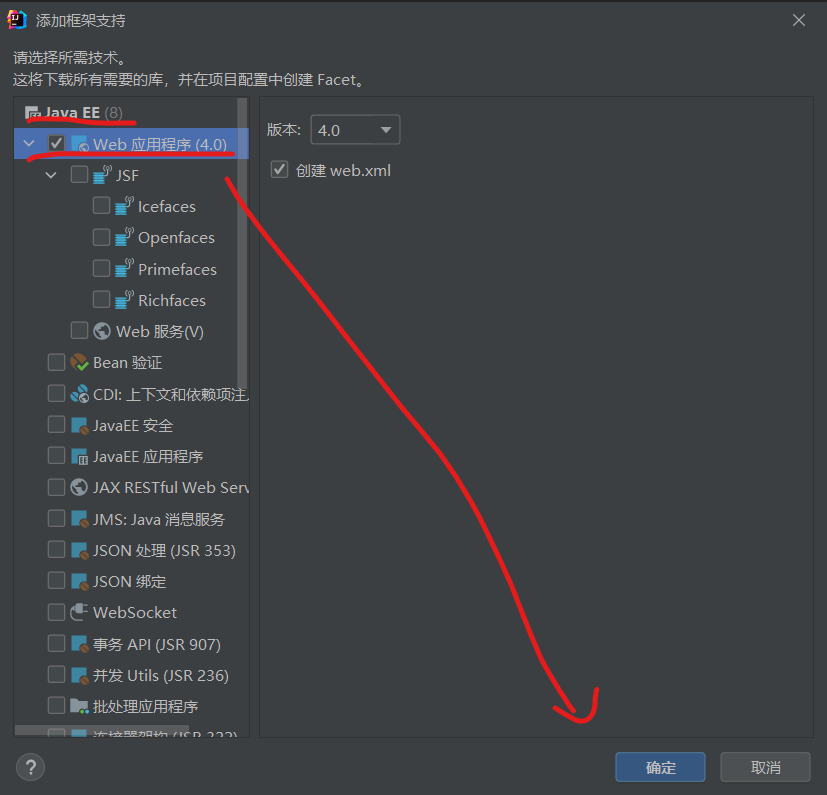Click the 批处理应用程序 folder icon
This screenshot has height=795, width=827.
tap(79, 706)
